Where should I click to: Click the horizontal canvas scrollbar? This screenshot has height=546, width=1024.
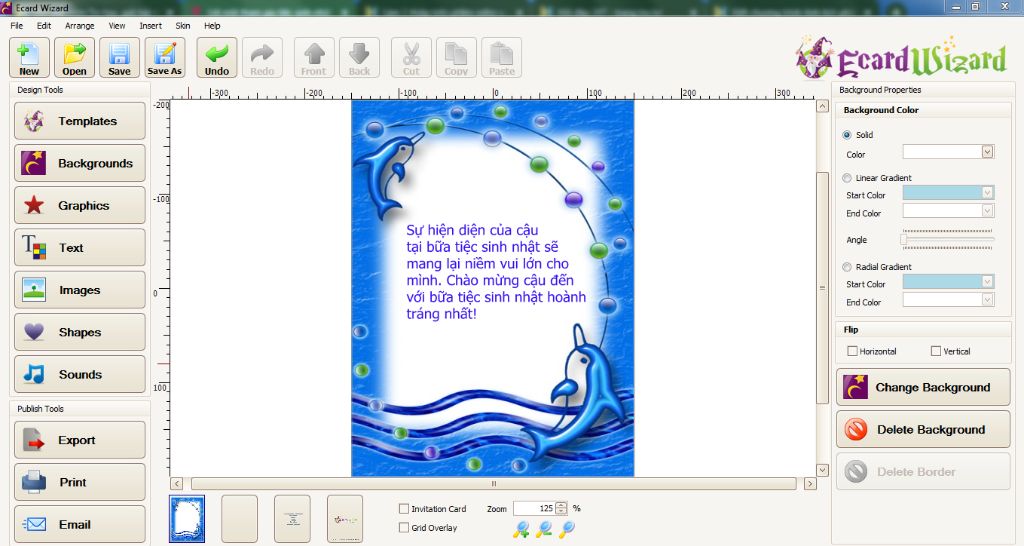[x=494, y=484]
